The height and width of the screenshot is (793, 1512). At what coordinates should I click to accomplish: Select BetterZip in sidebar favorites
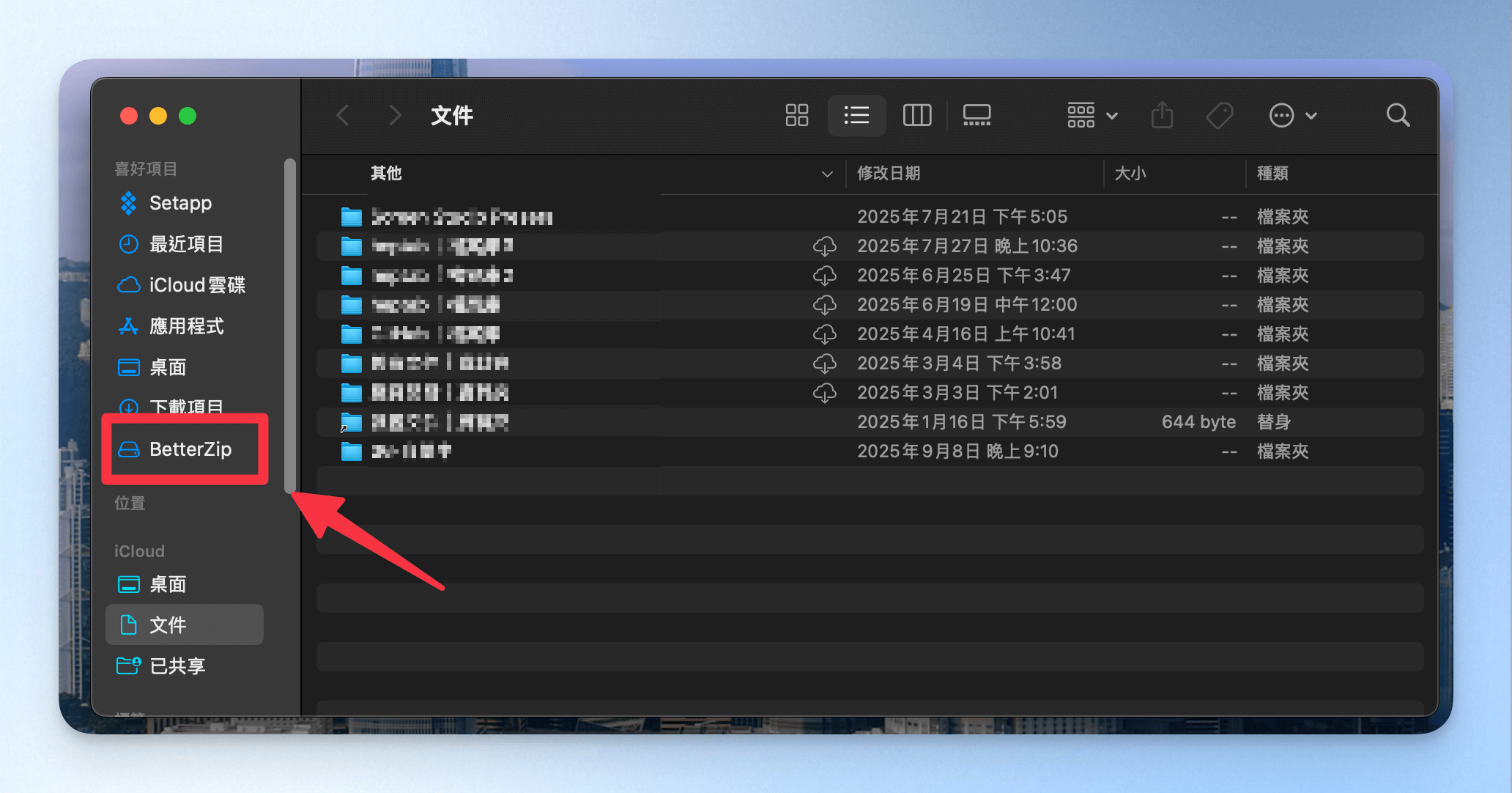pyautogui.click(x=190, y=449)
